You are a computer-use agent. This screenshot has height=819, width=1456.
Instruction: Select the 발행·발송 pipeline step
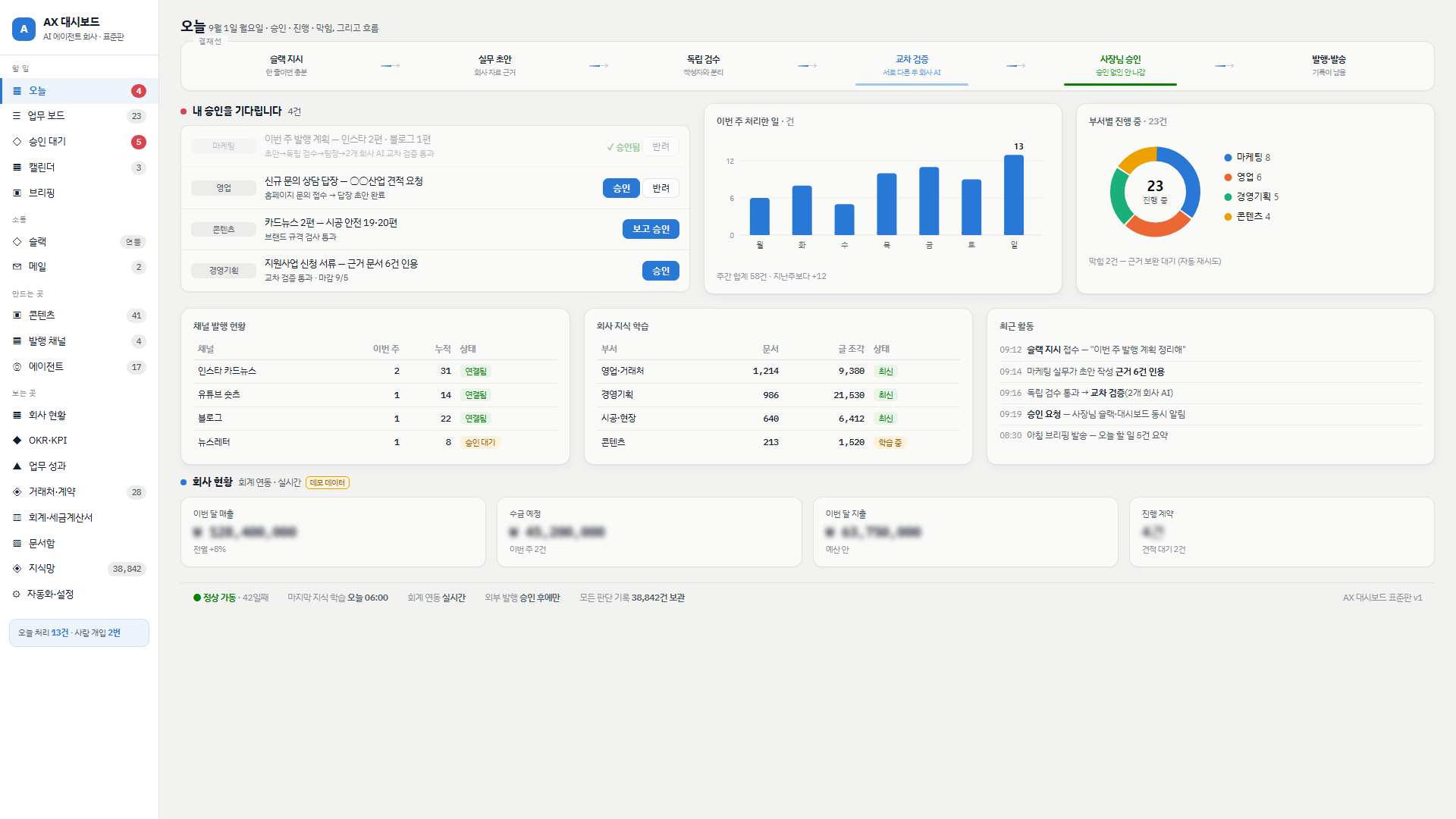point(1329,65)
